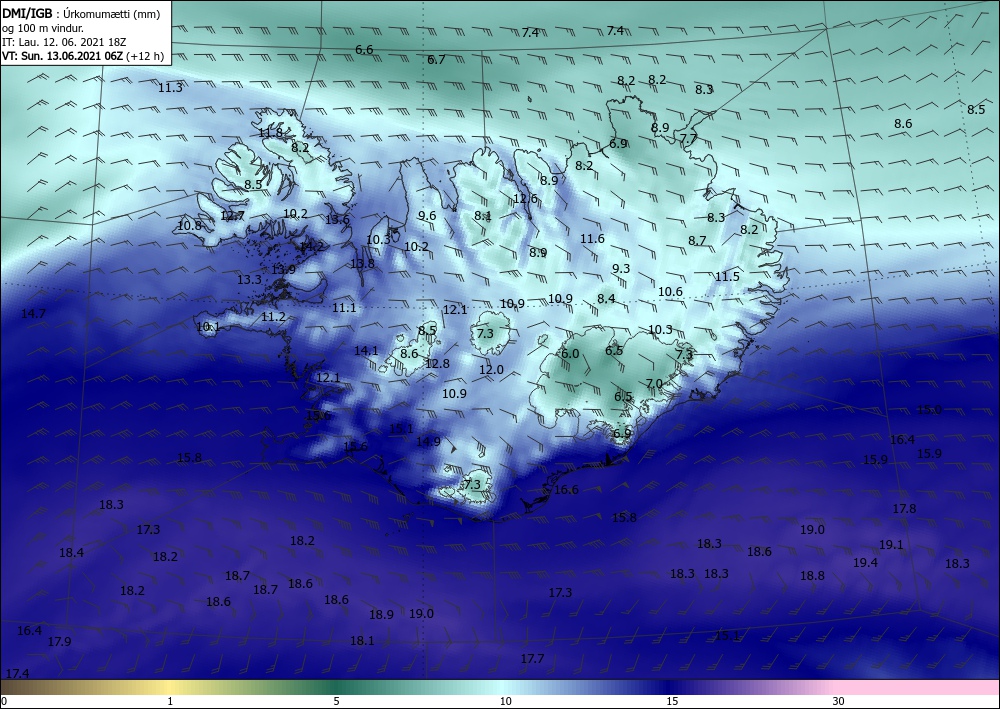The width and height of the screenshot is (1000, 709).
Task: Click the 6.6 map value
Action: point(364,50)
